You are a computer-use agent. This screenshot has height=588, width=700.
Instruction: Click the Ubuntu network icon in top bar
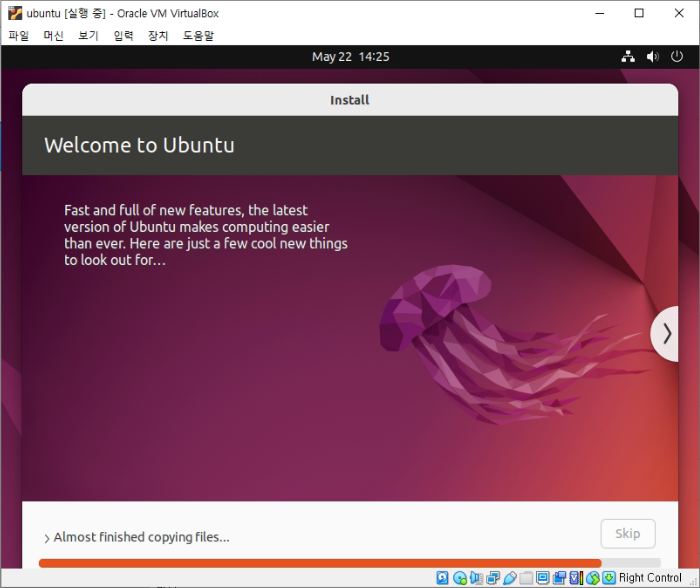point(628,57)
